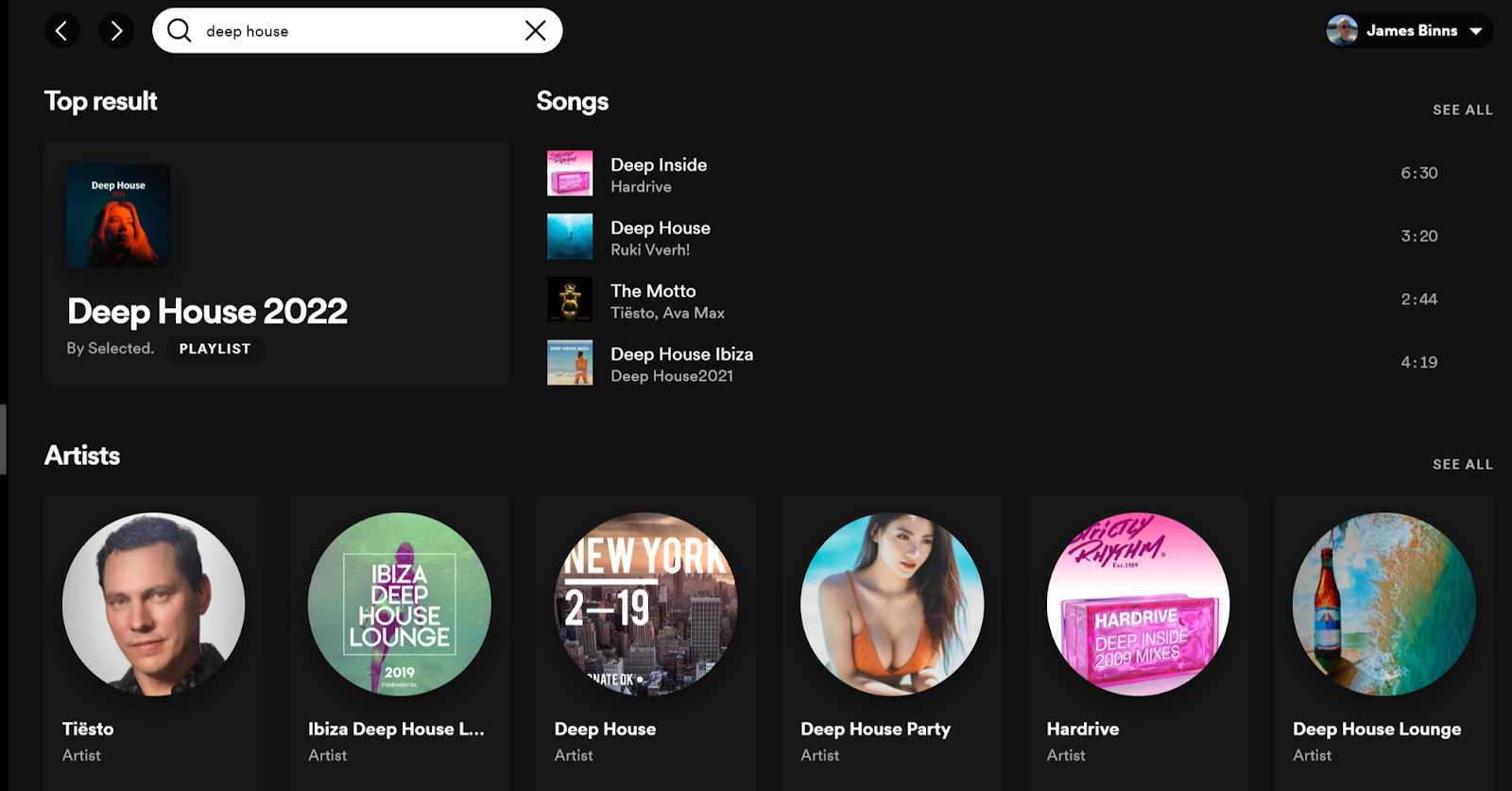Click The Motto album art
Viewport: 1512px width, 791px height.
(x=570, y=300)
